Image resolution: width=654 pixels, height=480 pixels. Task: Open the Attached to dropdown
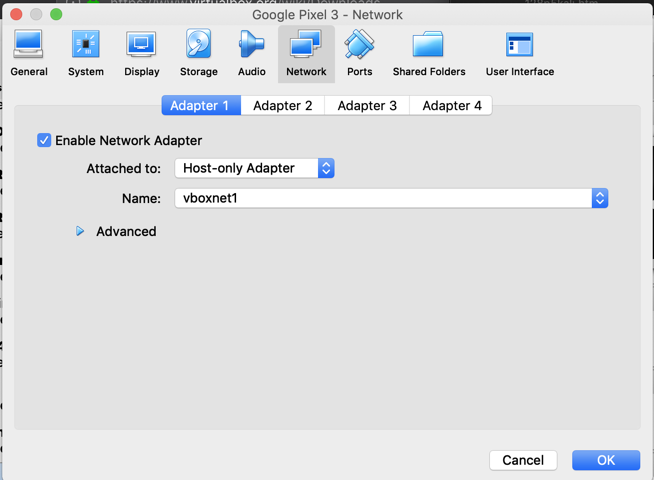point(254,168)
